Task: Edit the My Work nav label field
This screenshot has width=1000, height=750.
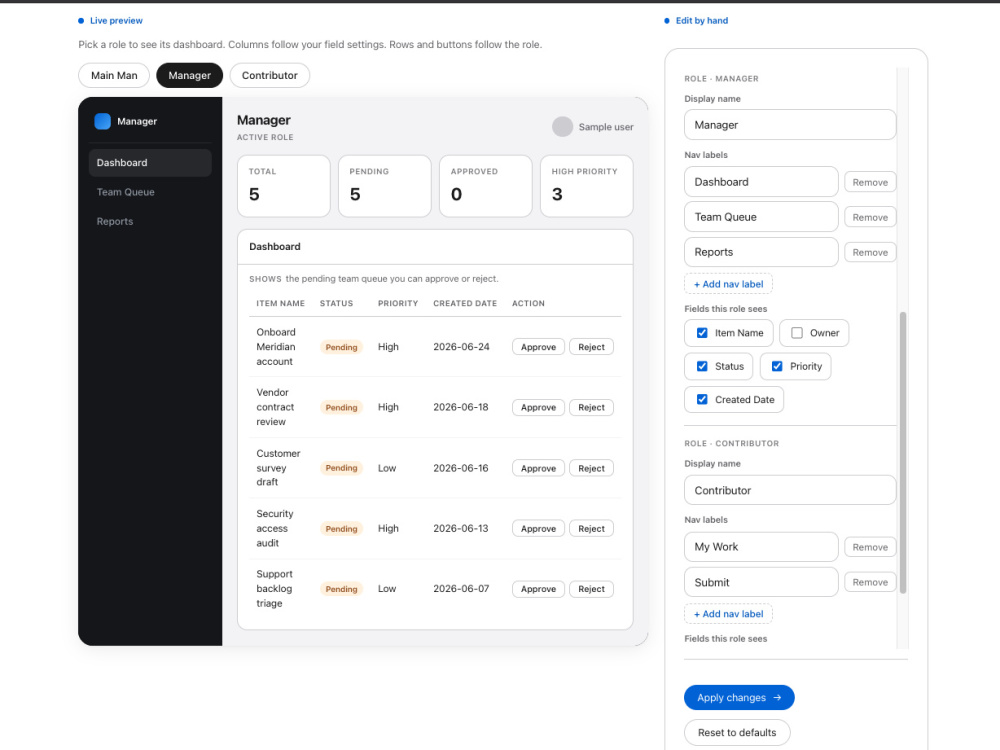Action: click(761, 547)
